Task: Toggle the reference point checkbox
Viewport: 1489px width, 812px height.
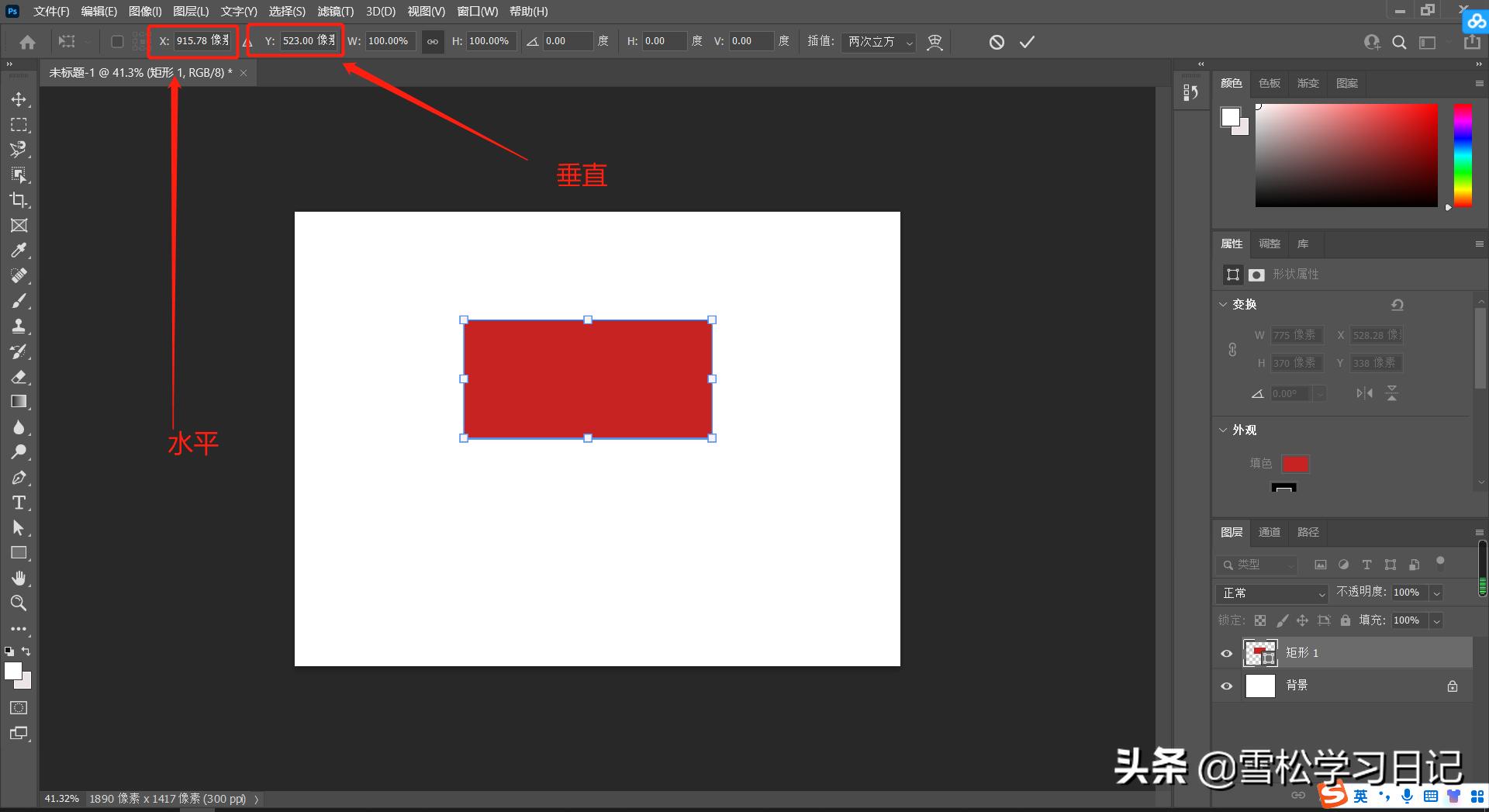Action: click(x=117, y=42)
